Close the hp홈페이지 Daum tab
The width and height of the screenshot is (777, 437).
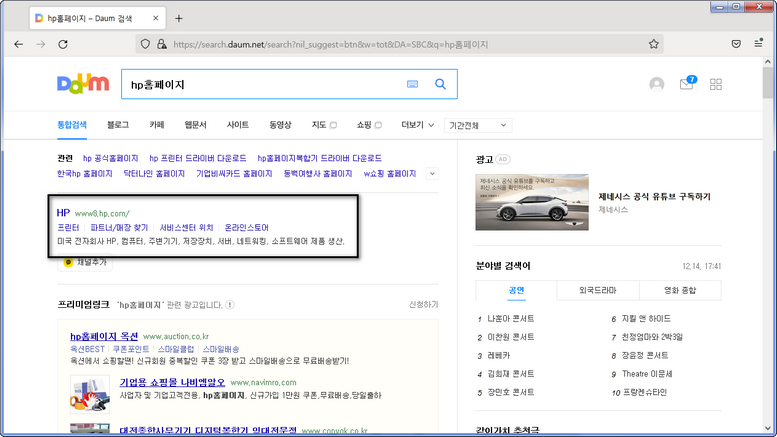coord(156,18)
